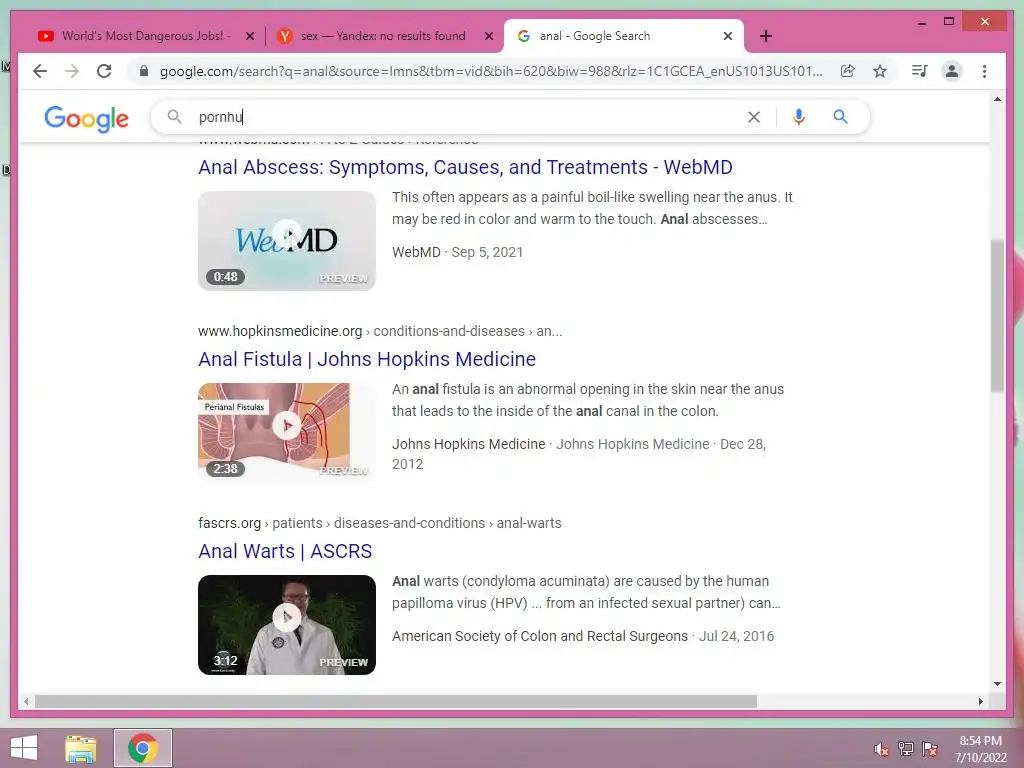The width and height of the screenshot is (1024, 768).
Task: Clear the Google search box text
Action: pyautogui.click(x=754, y=117)
